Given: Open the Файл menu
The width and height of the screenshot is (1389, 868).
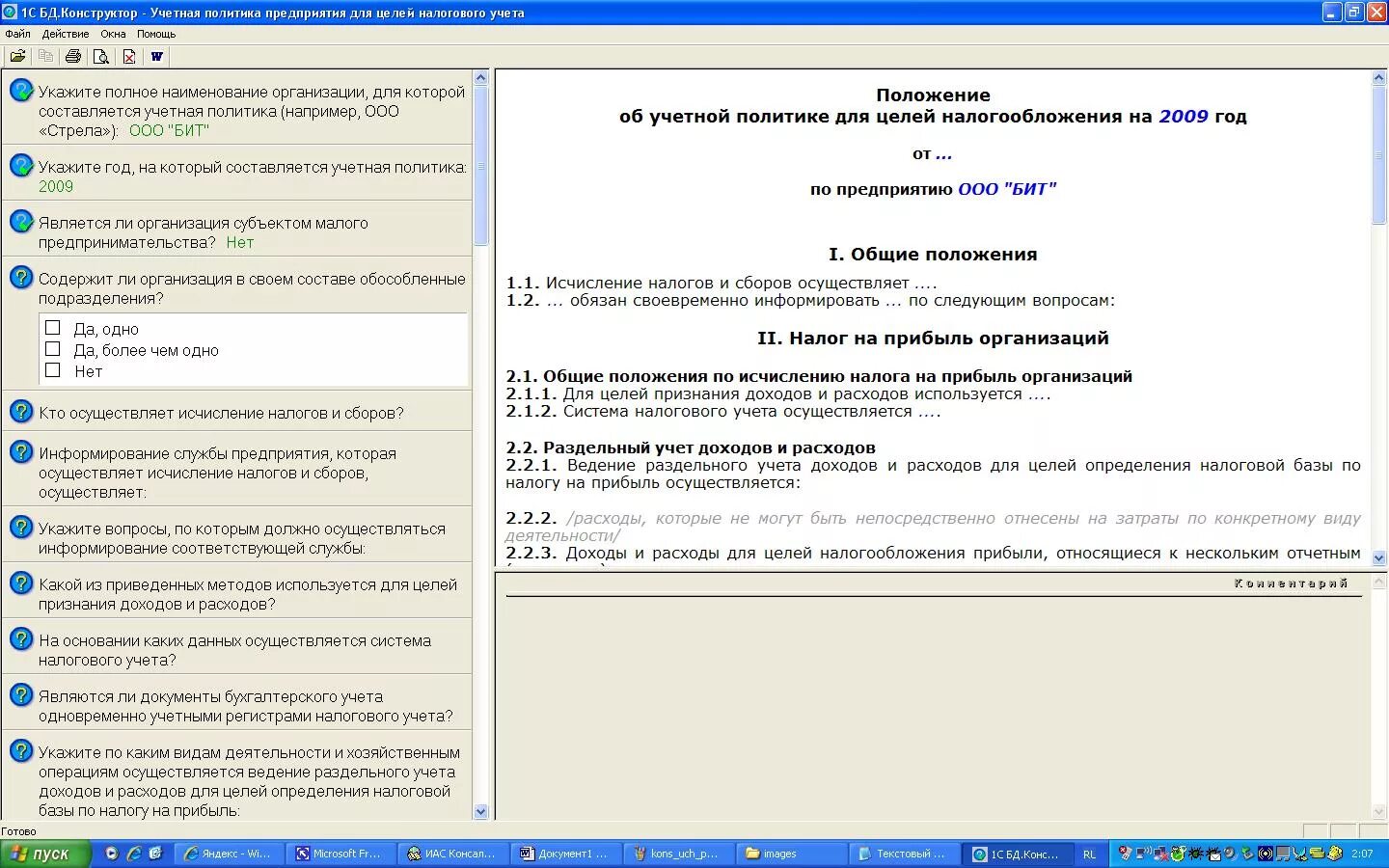Looking at the screenshot, I should point(17,34).
